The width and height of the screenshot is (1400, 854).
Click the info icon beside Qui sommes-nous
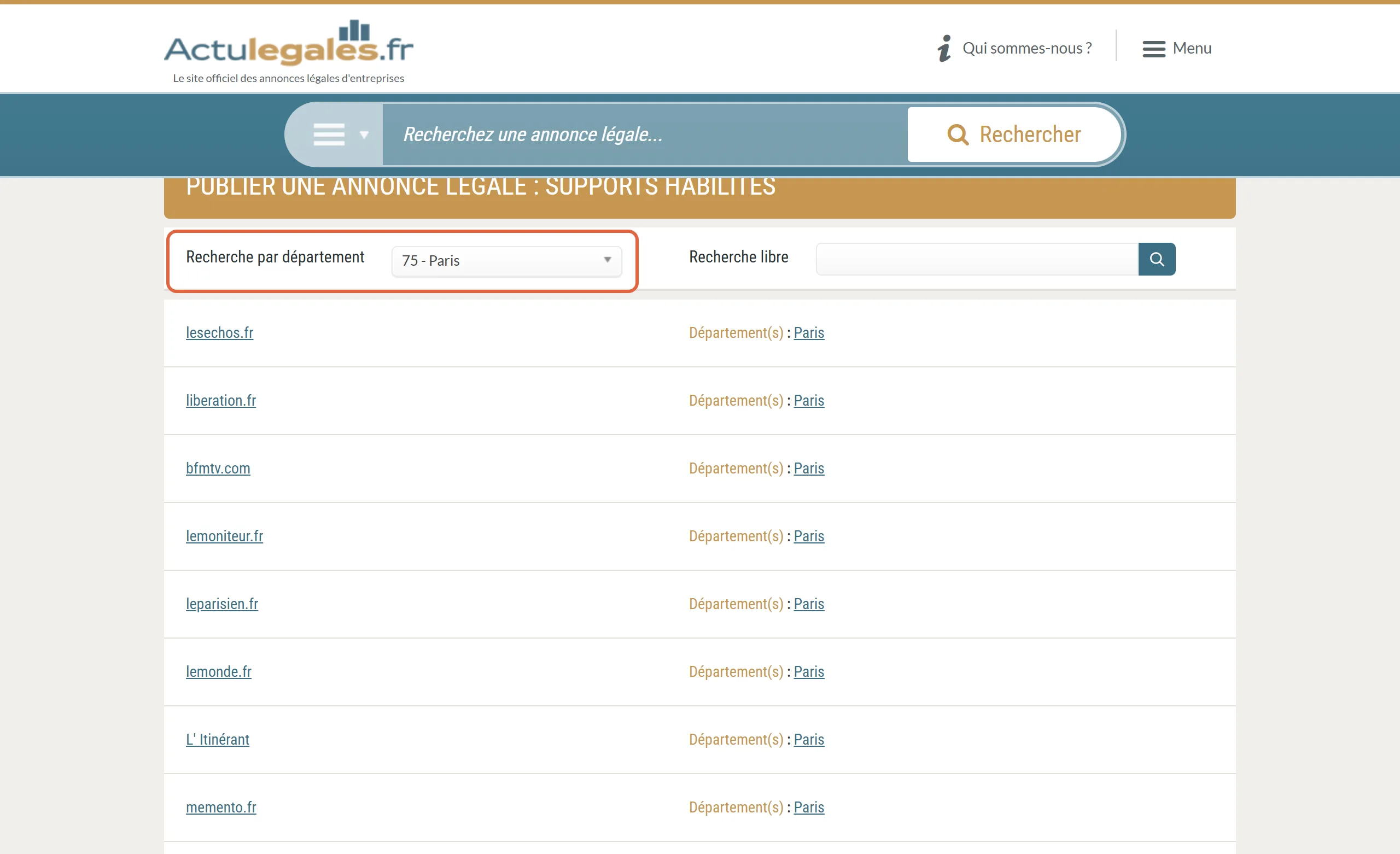pyautogui.click(x=944, y=48)
